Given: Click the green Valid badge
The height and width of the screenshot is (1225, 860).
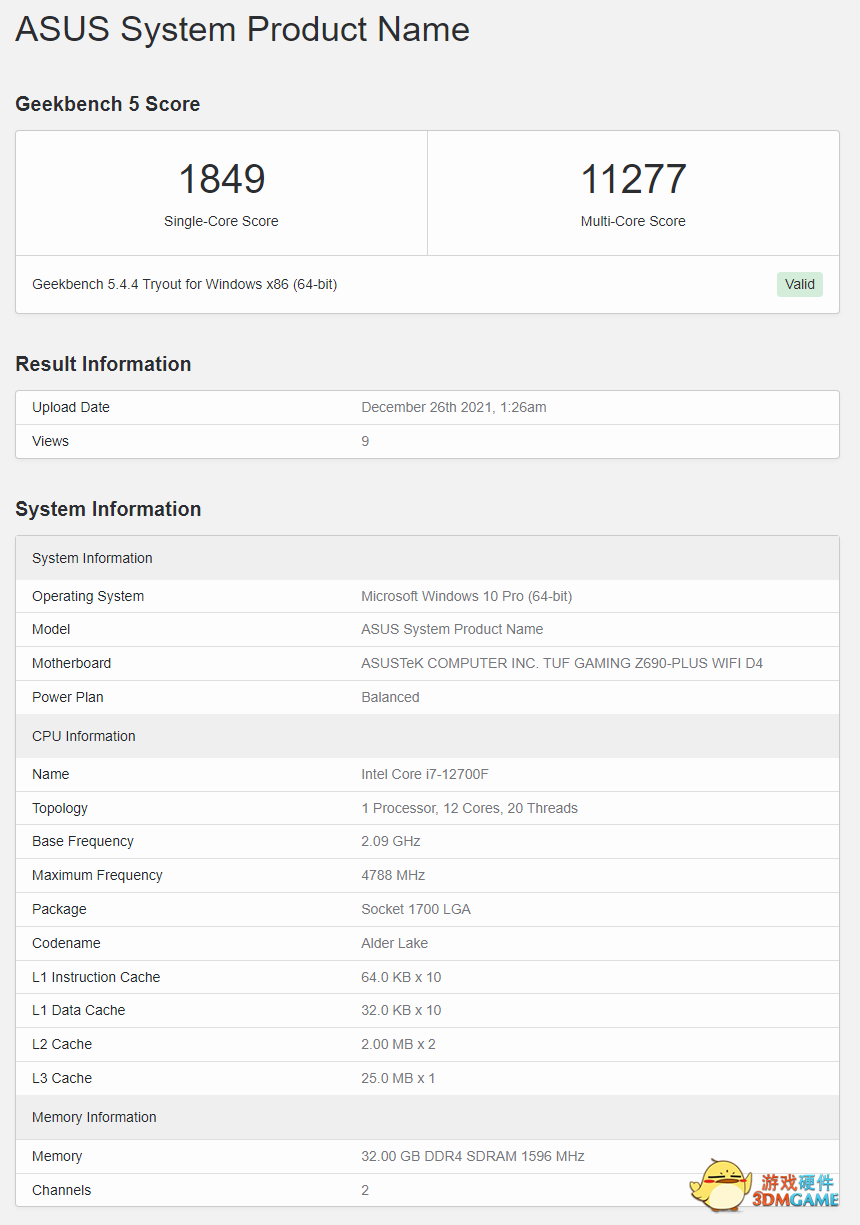Looking at the screenshot, I should (x=800, y=284).
